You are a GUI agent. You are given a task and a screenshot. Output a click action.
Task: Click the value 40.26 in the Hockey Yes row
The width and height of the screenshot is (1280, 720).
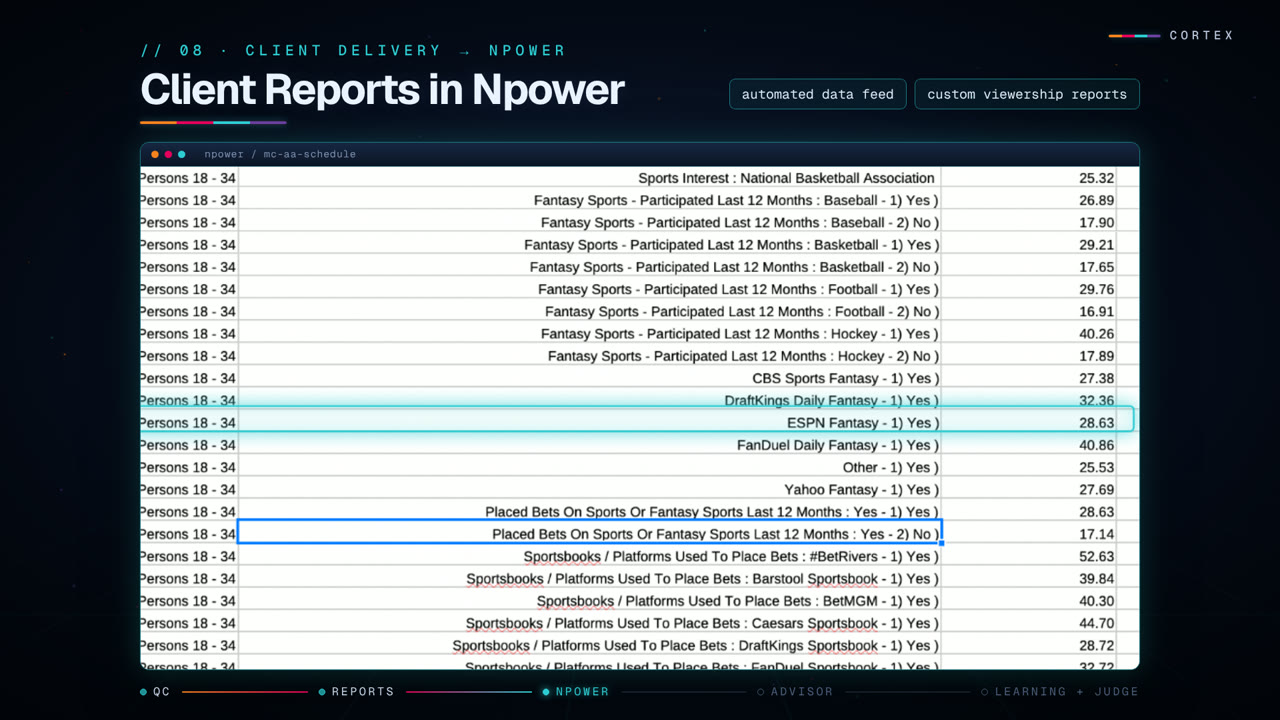point(1097,334)
